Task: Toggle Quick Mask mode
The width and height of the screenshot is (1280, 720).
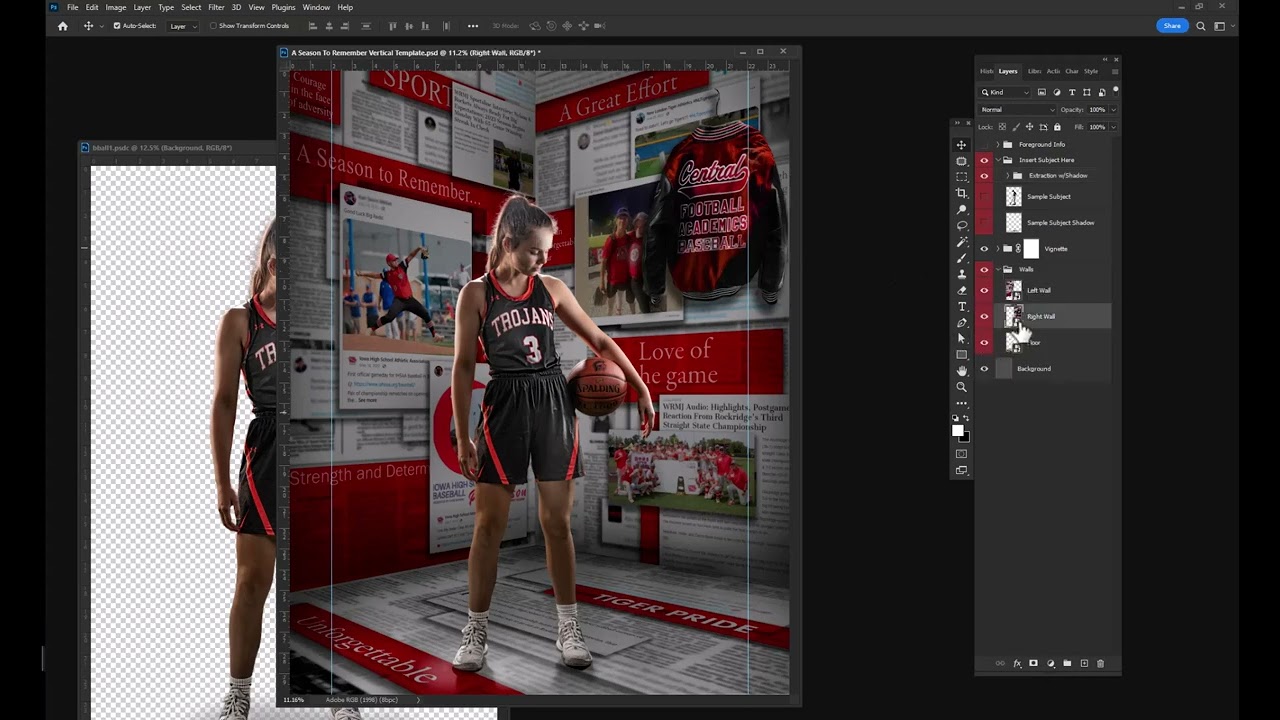Action: click(961, 453)
